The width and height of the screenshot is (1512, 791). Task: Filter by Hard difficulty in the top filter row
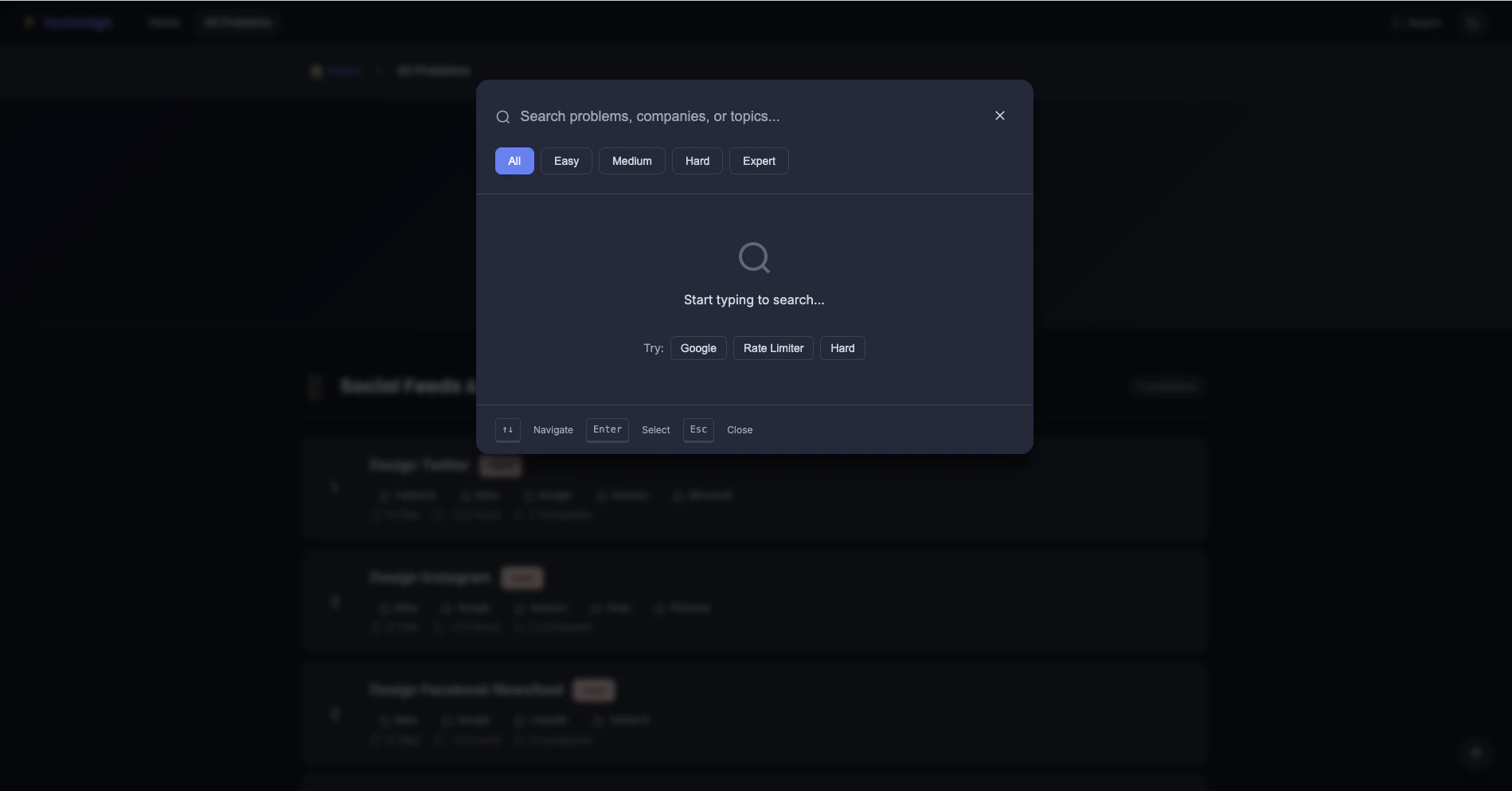(x=697, y=161)
